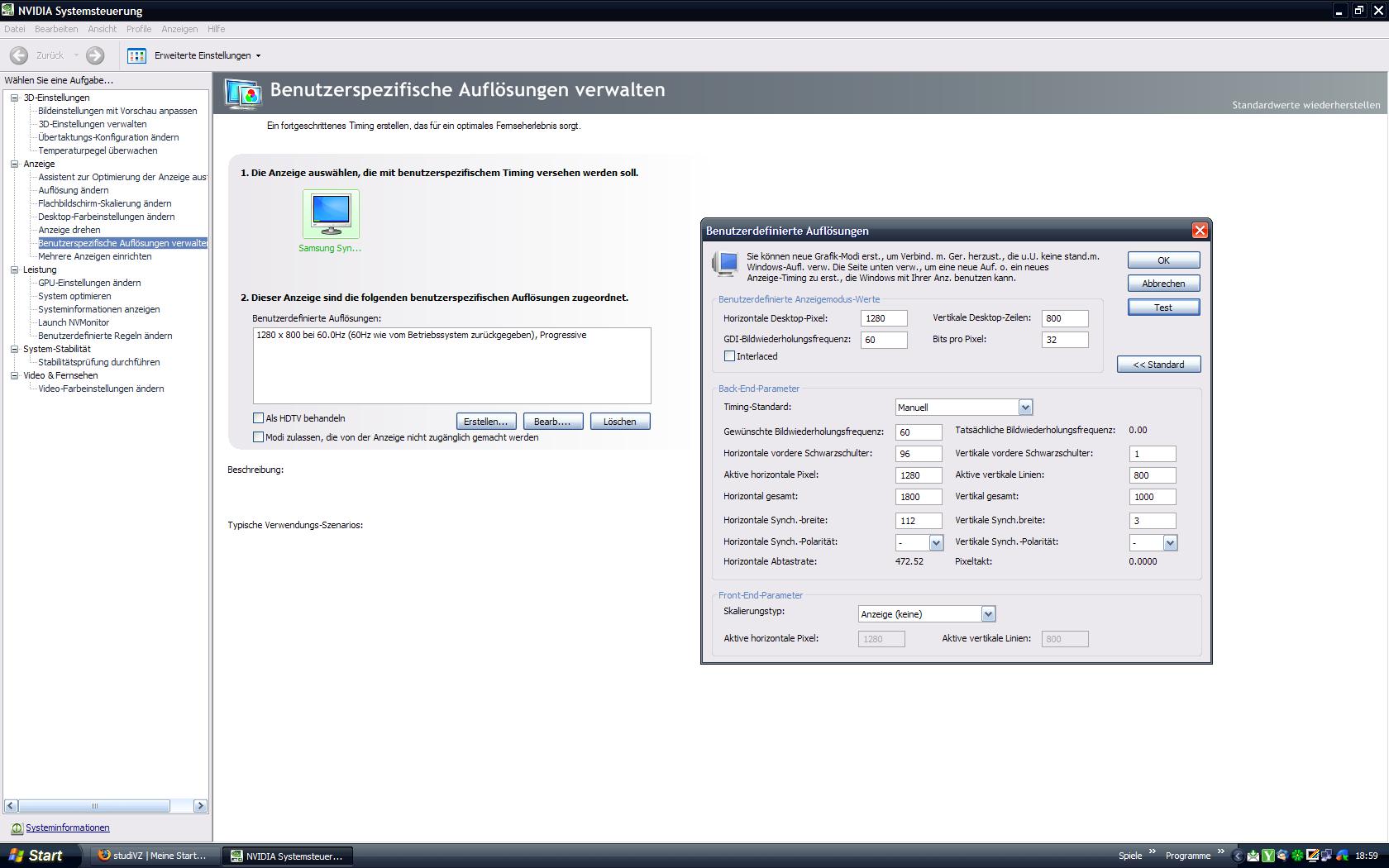Collapse the Anzeige tree node

click(14, 164)
